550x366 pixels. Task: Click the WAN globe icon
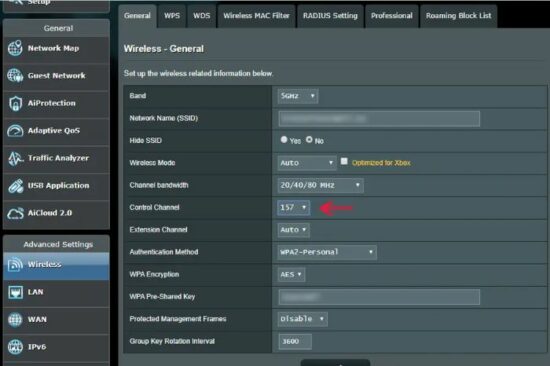tap(15, 319)
